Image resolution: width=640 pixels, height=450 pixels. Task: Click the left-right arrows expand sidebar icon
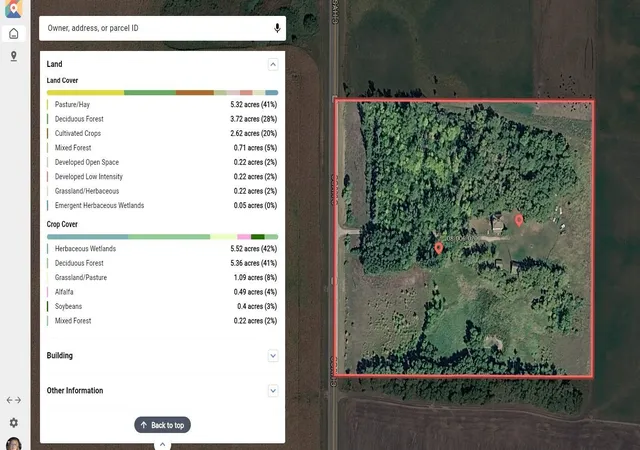[x=14, y=400]
